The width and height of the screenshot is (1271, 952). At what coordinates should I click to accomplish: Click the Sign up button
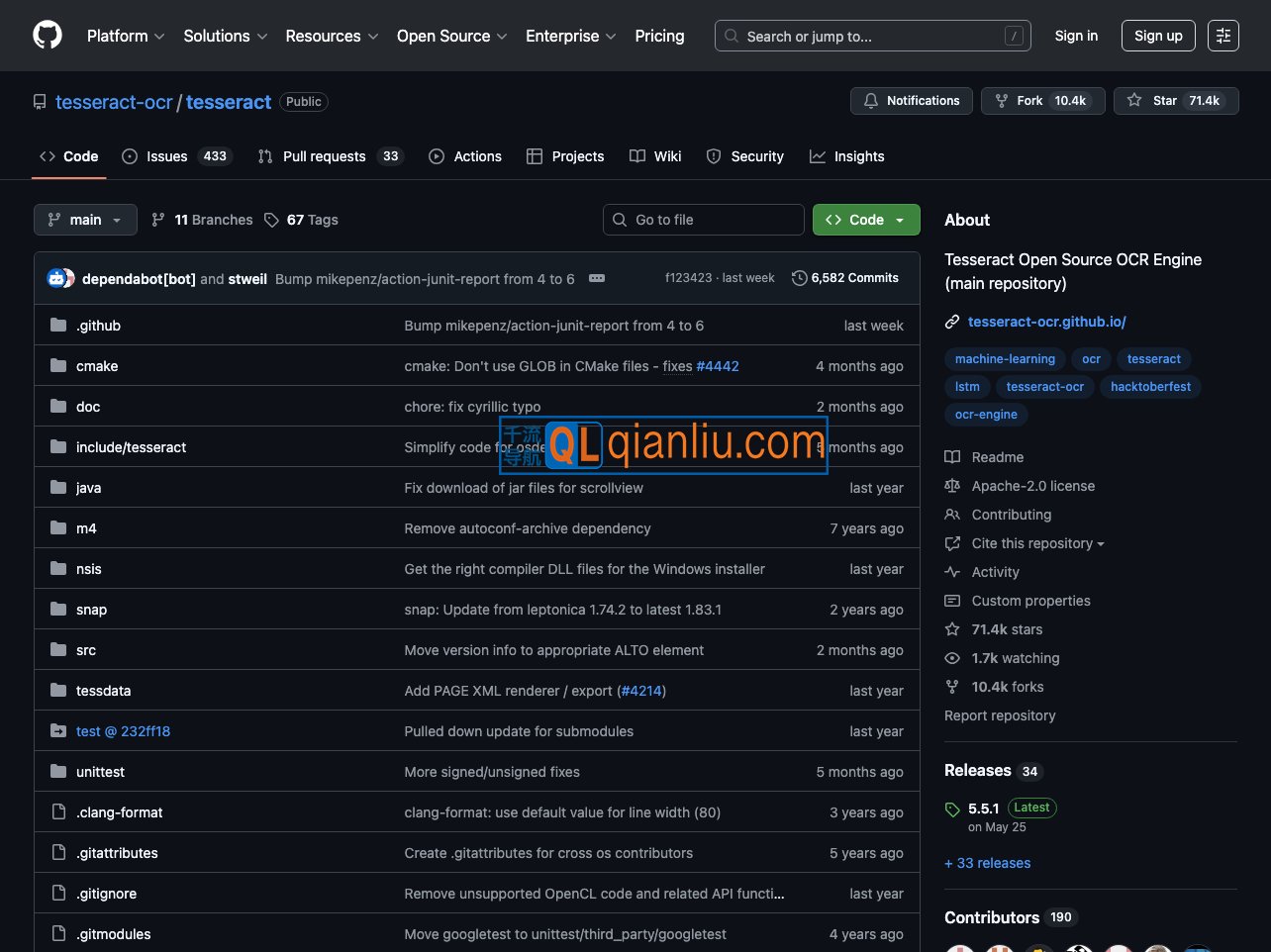[1157, 36]
